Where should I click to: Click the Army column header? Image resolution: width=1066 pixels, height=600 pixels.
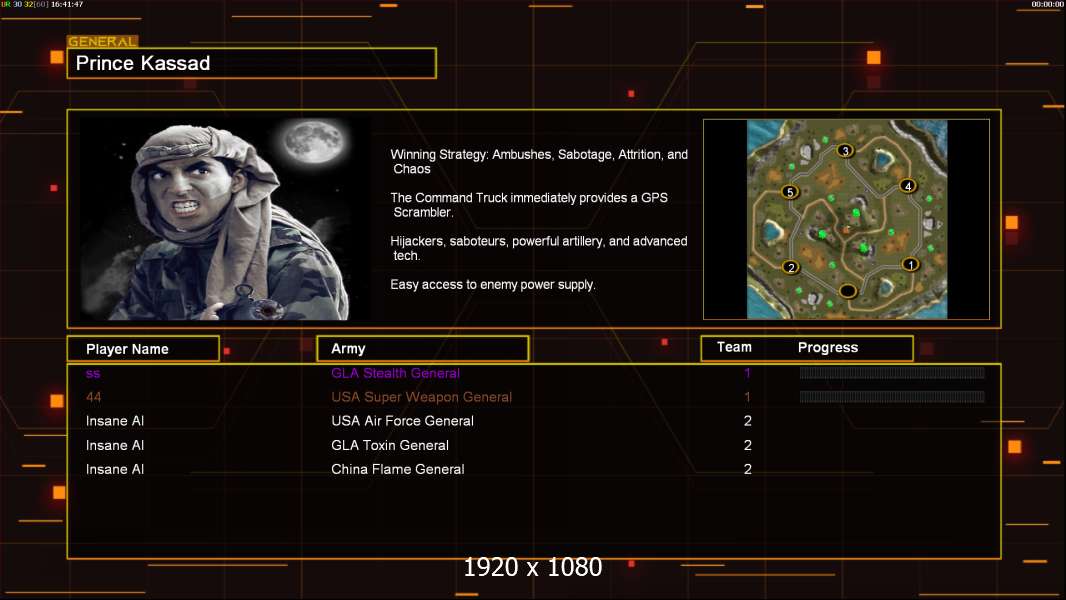click(423, 349)
